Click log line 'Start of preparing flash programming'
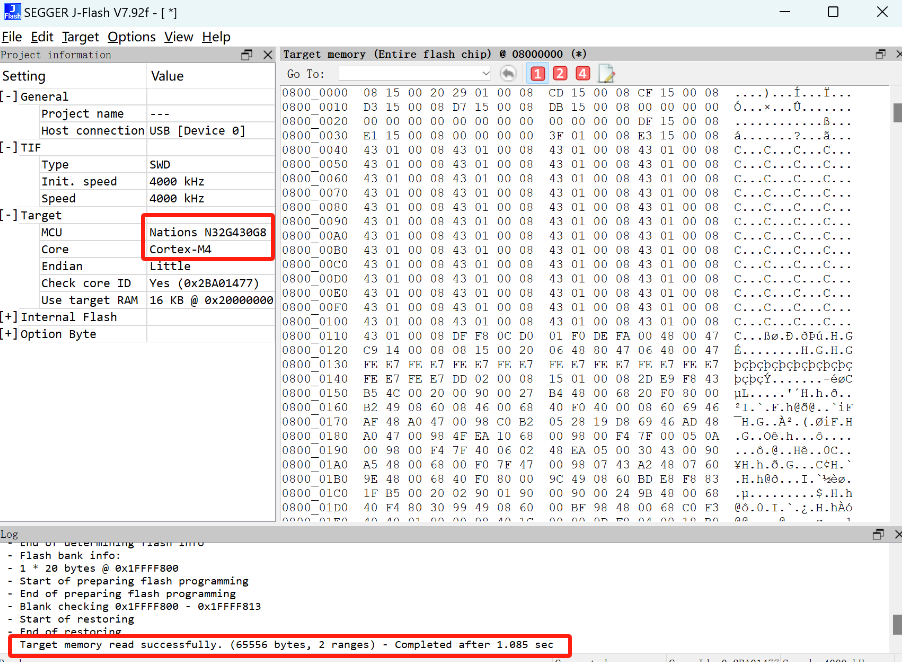 tap(134, 581)
